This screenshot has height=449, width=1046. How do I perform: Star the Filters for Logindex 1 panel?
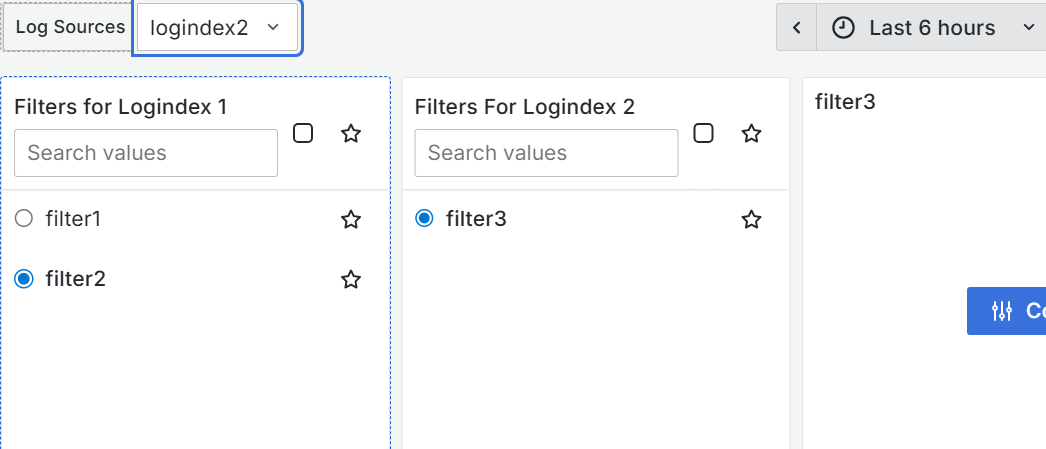tap(351, 134)
